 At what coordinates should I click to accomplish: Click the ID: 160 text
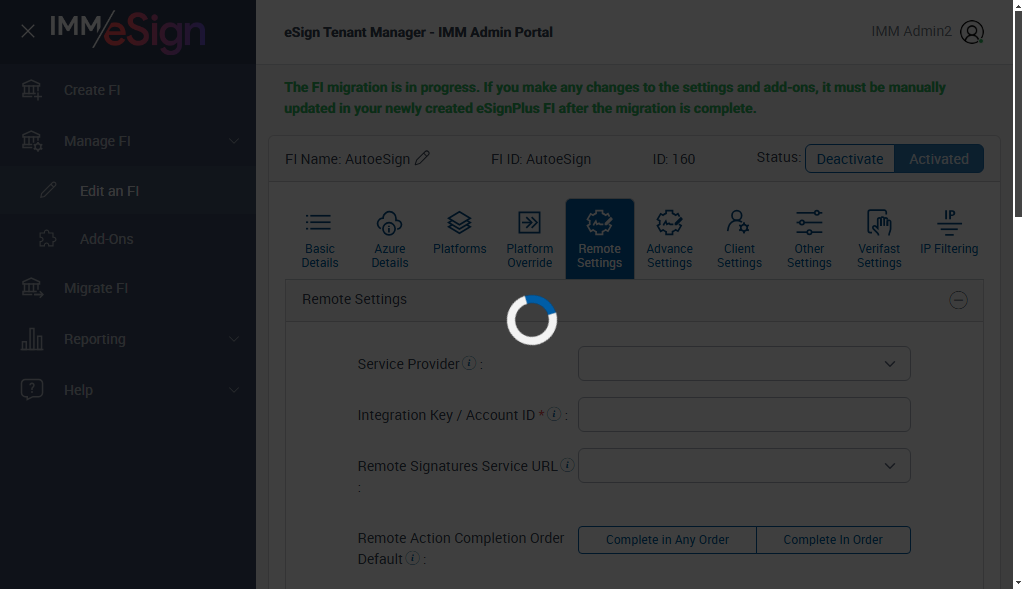point(673,159)
